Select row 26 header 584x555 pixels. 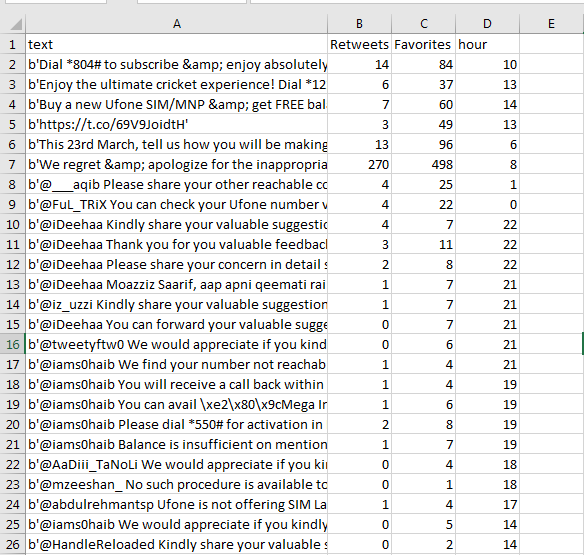[x=12, y=544]
